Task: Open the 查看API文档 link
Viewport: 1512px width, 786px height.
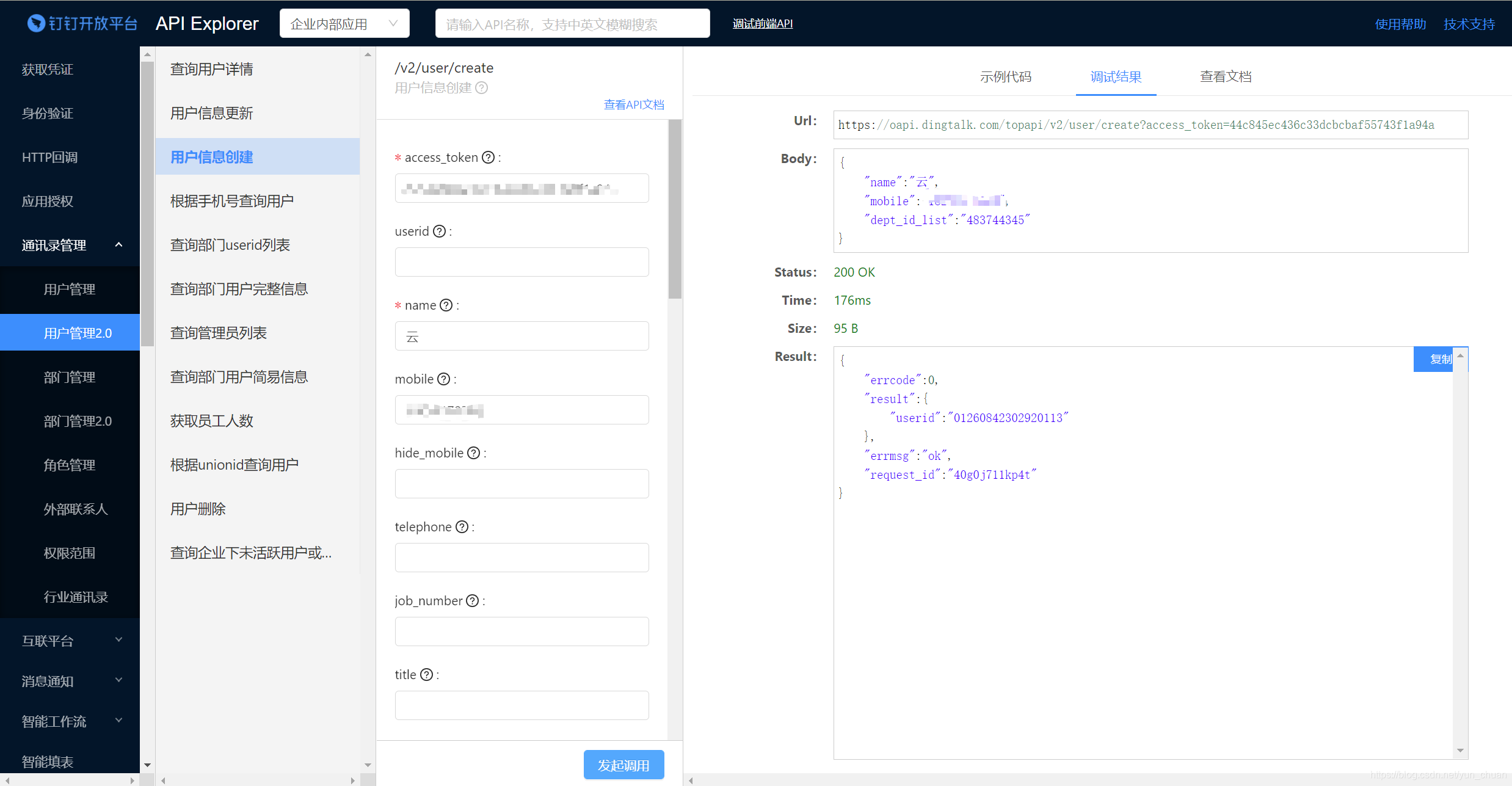Action: (634, 104)
